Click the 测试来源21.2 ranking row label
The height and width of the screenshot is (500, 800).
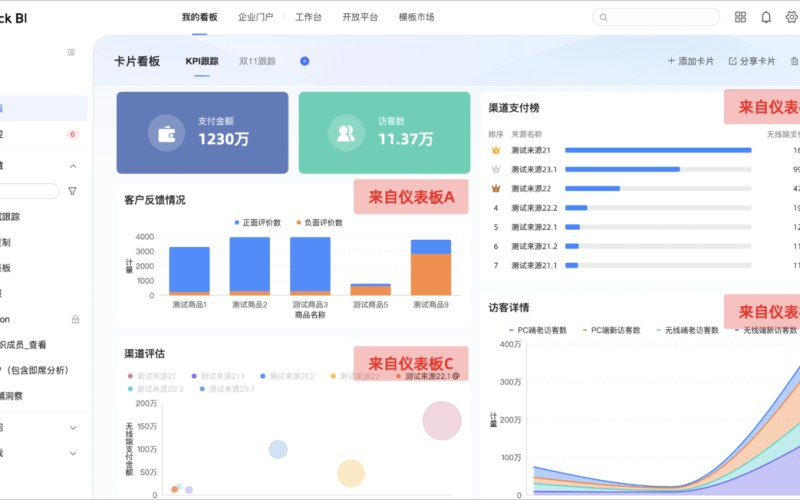(x=534, y=246)
